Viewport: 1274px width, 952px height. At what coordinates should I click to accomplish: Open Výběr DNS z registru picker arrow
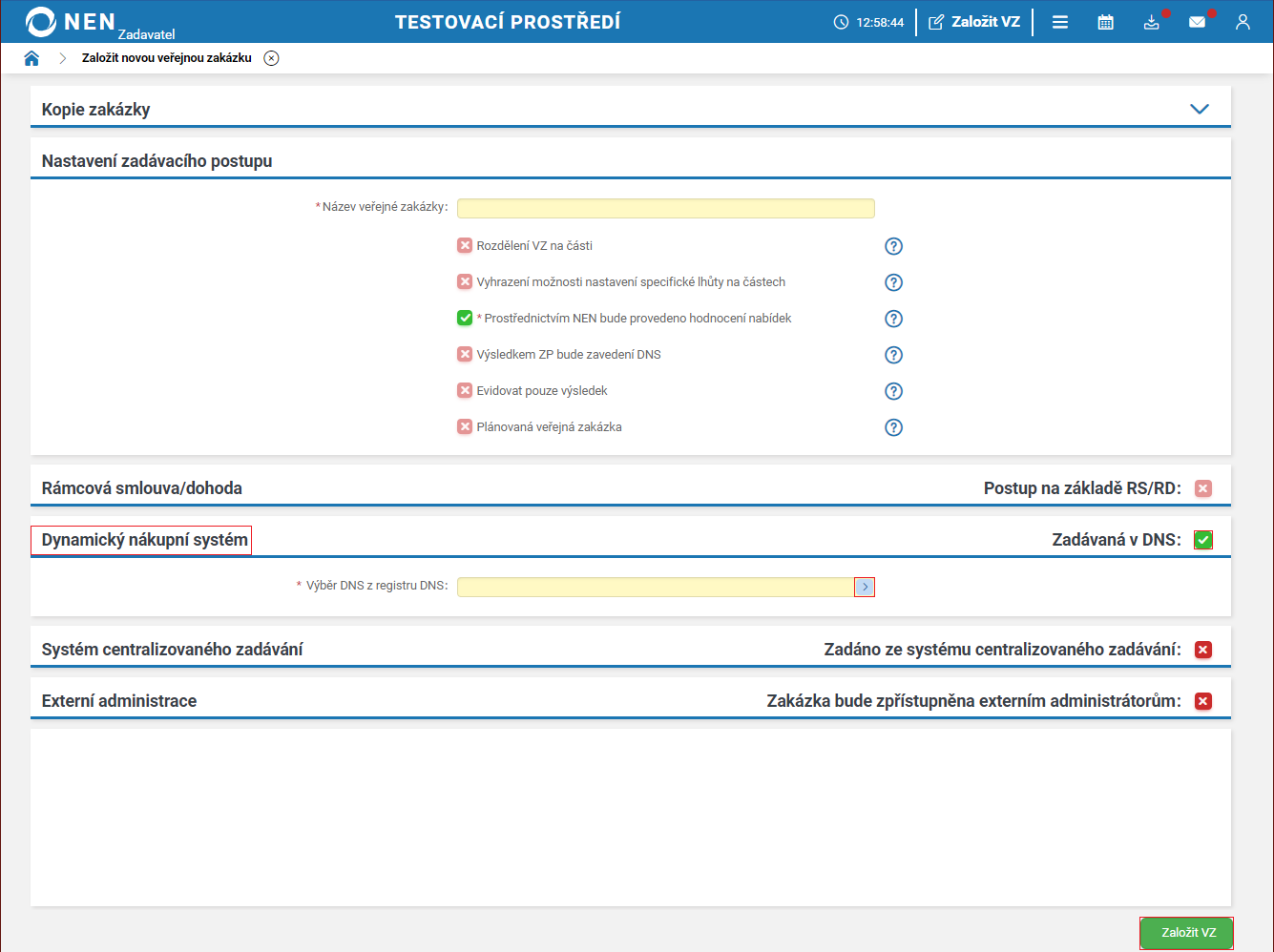point(865,587)
